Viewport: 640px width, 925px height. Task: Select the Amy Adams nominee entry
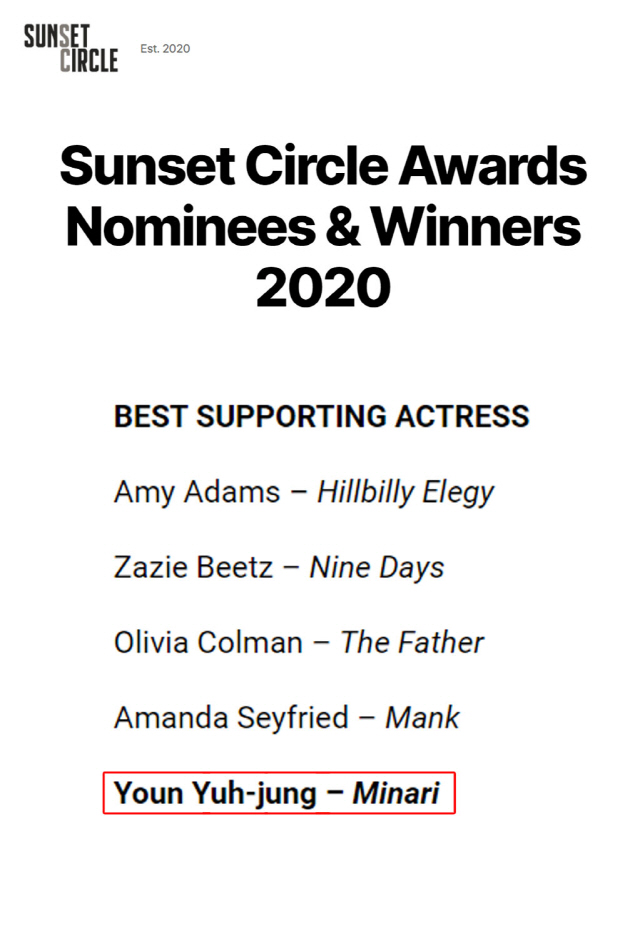click(304, 492)
